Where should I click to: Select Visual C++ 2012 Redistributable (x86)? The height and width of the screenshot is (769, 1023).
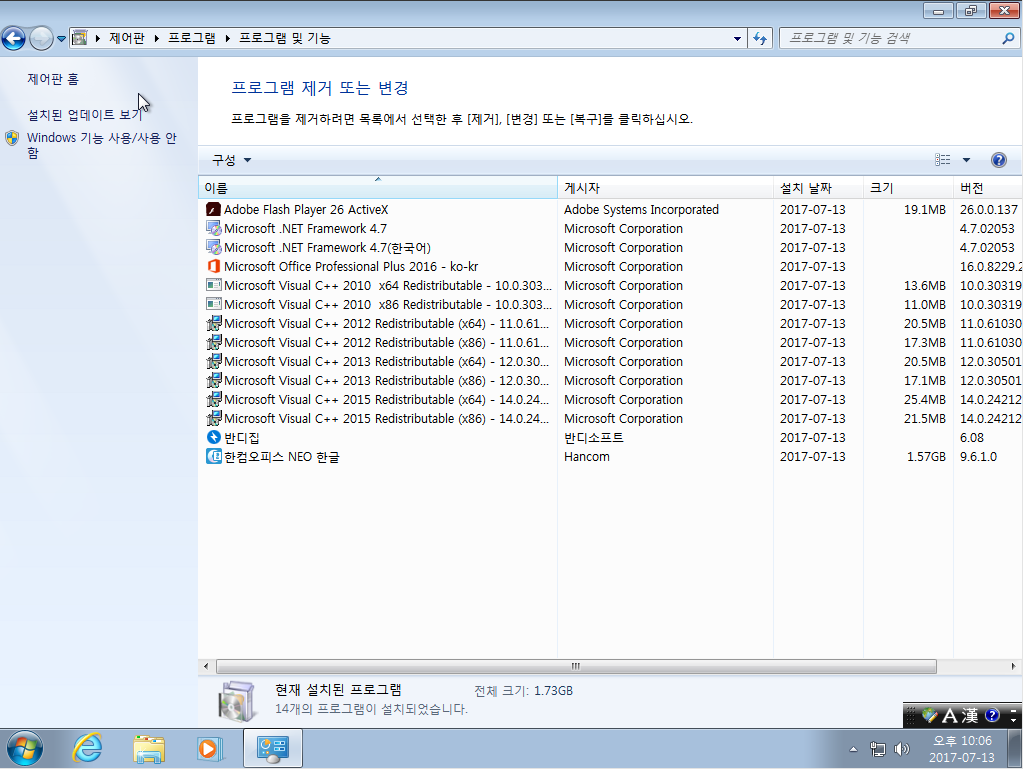(386, 342)
